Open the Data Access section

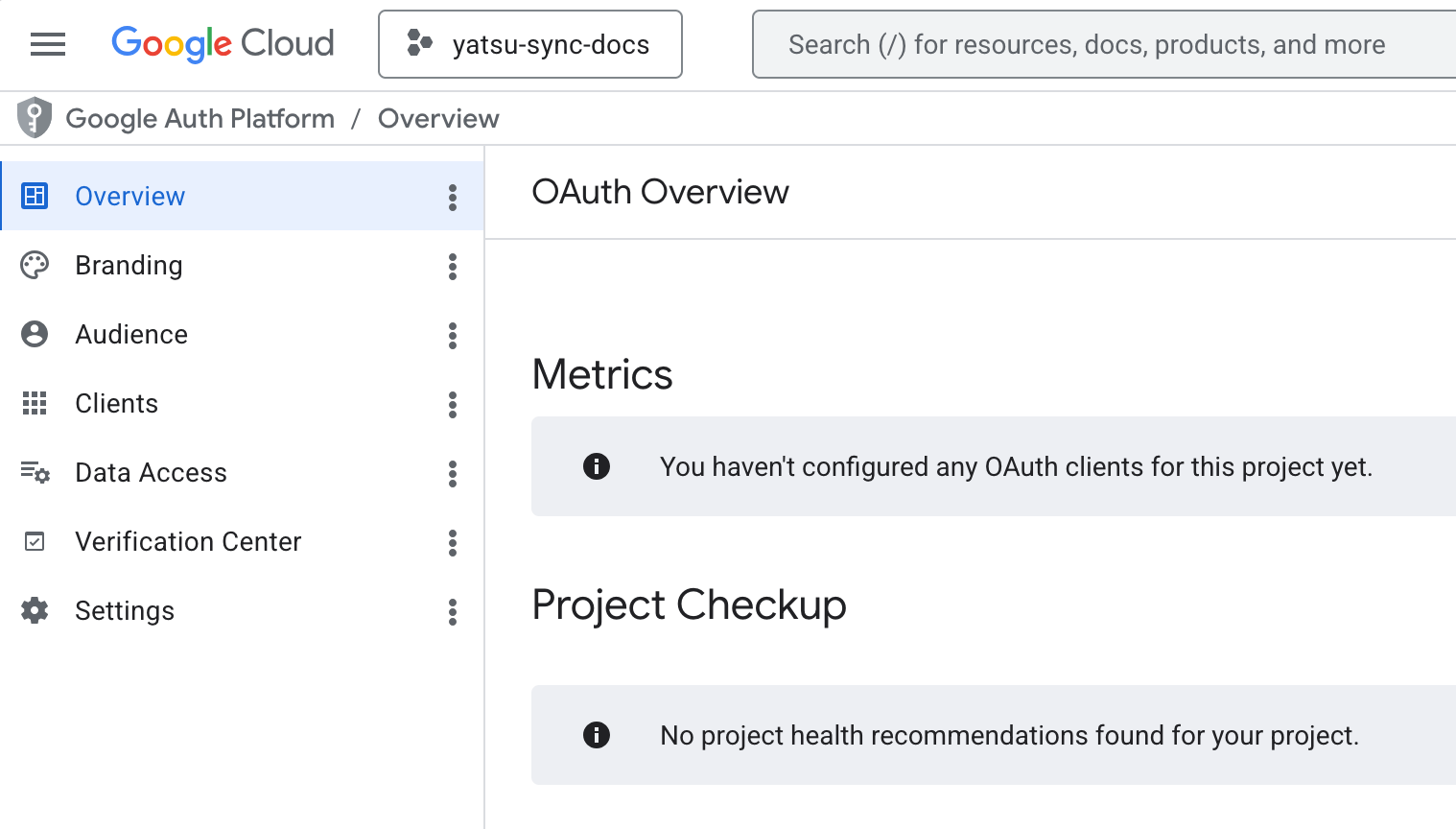click(151, 473)
